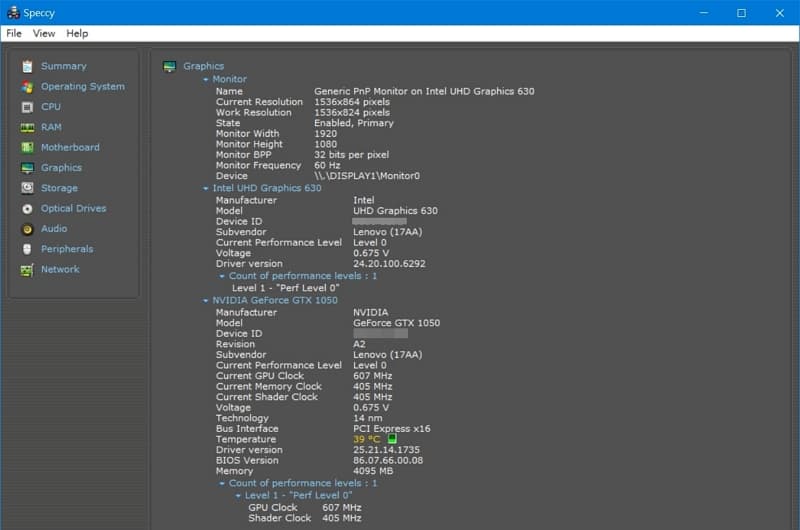Select the CPU chip icon

(28, 107)
